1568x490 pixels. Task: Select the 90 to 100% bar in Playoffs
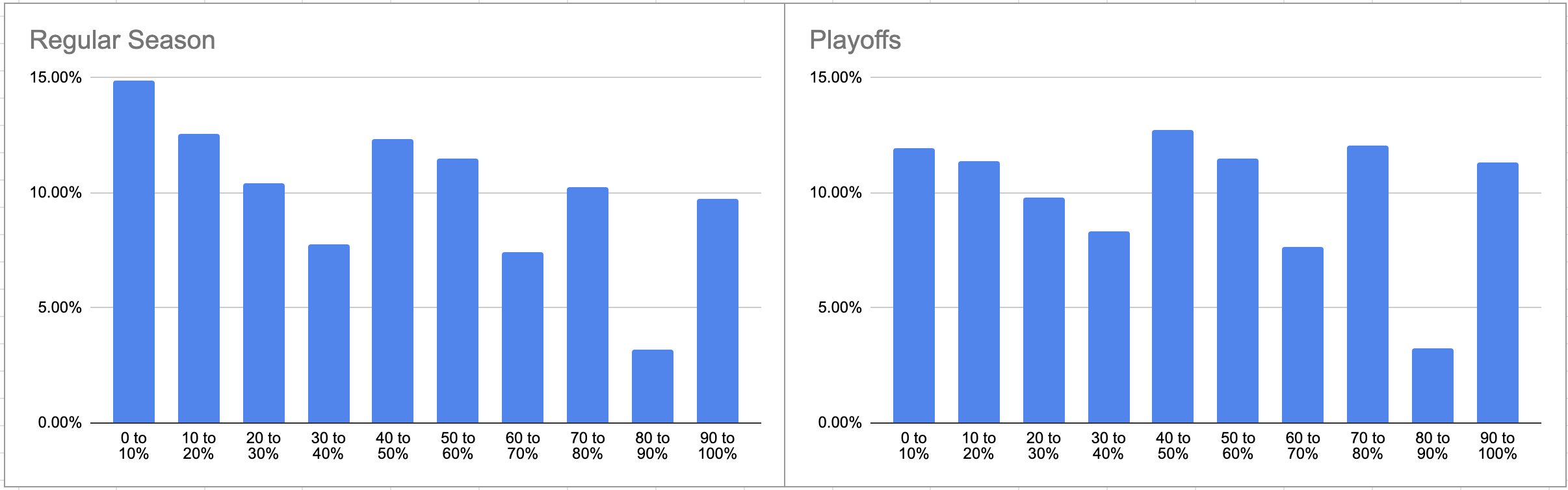1497,292
